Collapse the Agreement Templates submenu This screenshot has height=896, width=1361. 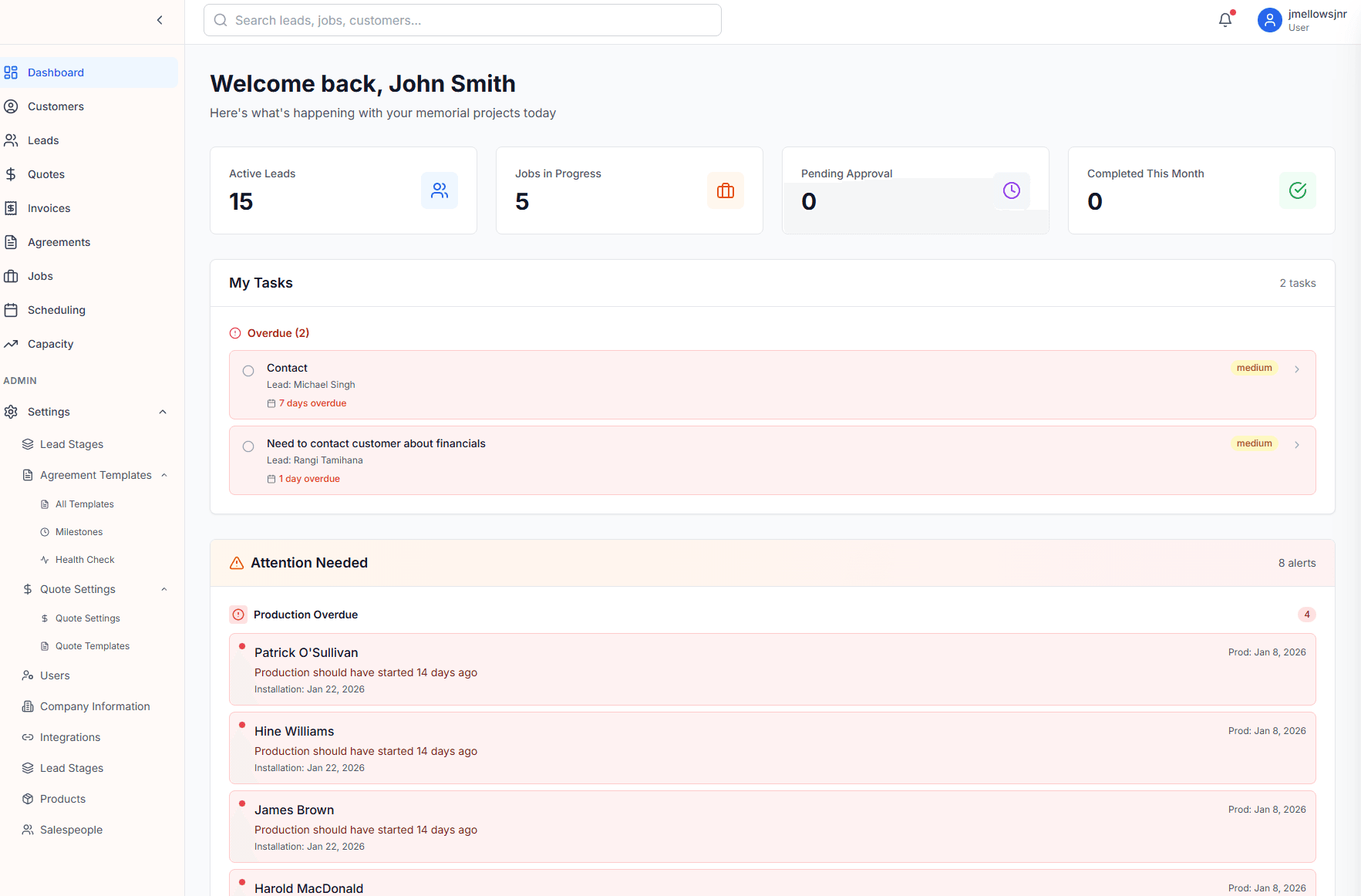click(x=164, y=475)
